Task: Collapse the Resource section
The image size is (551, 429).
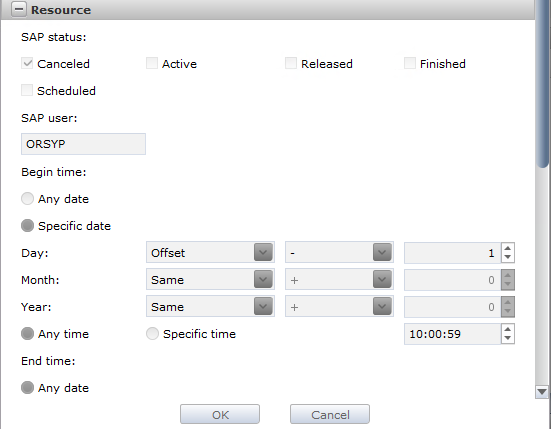Action: pyautogui.click(x=19, y=9)
